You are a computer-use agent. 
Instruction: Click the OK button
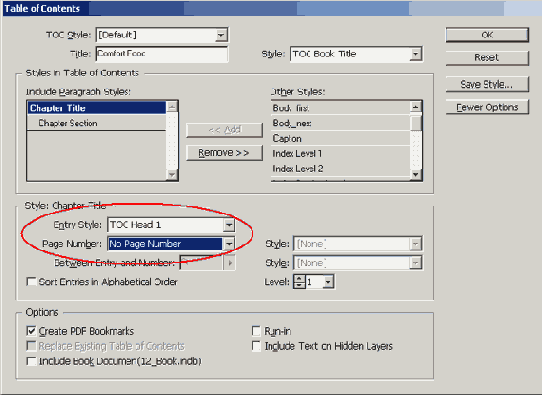click(487, 35)
